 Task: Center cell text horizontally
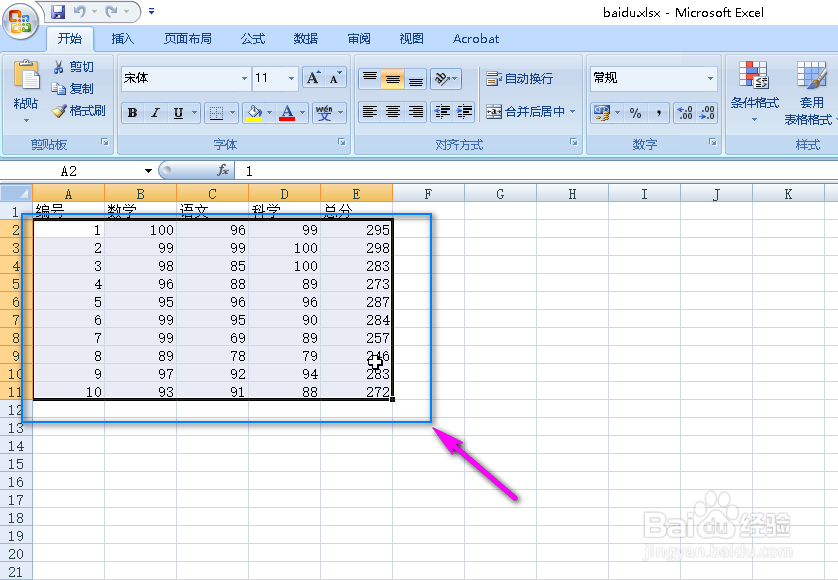click(x=393, y=112)
